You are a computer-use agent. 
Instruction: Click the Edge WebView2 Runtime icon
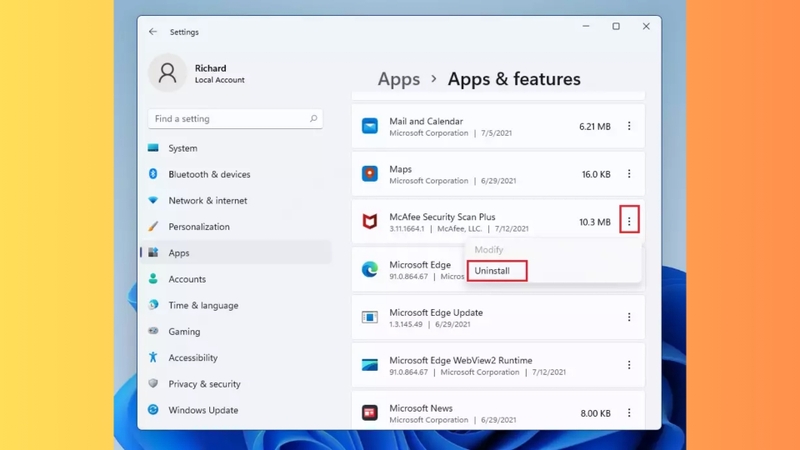click(x=370, y=365)
